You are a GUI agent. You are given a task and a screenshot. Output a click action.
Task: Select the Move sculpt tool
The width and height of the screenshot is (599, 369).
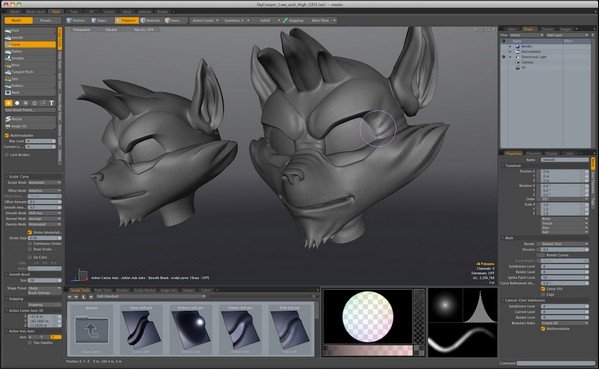[x=30, y=65]
